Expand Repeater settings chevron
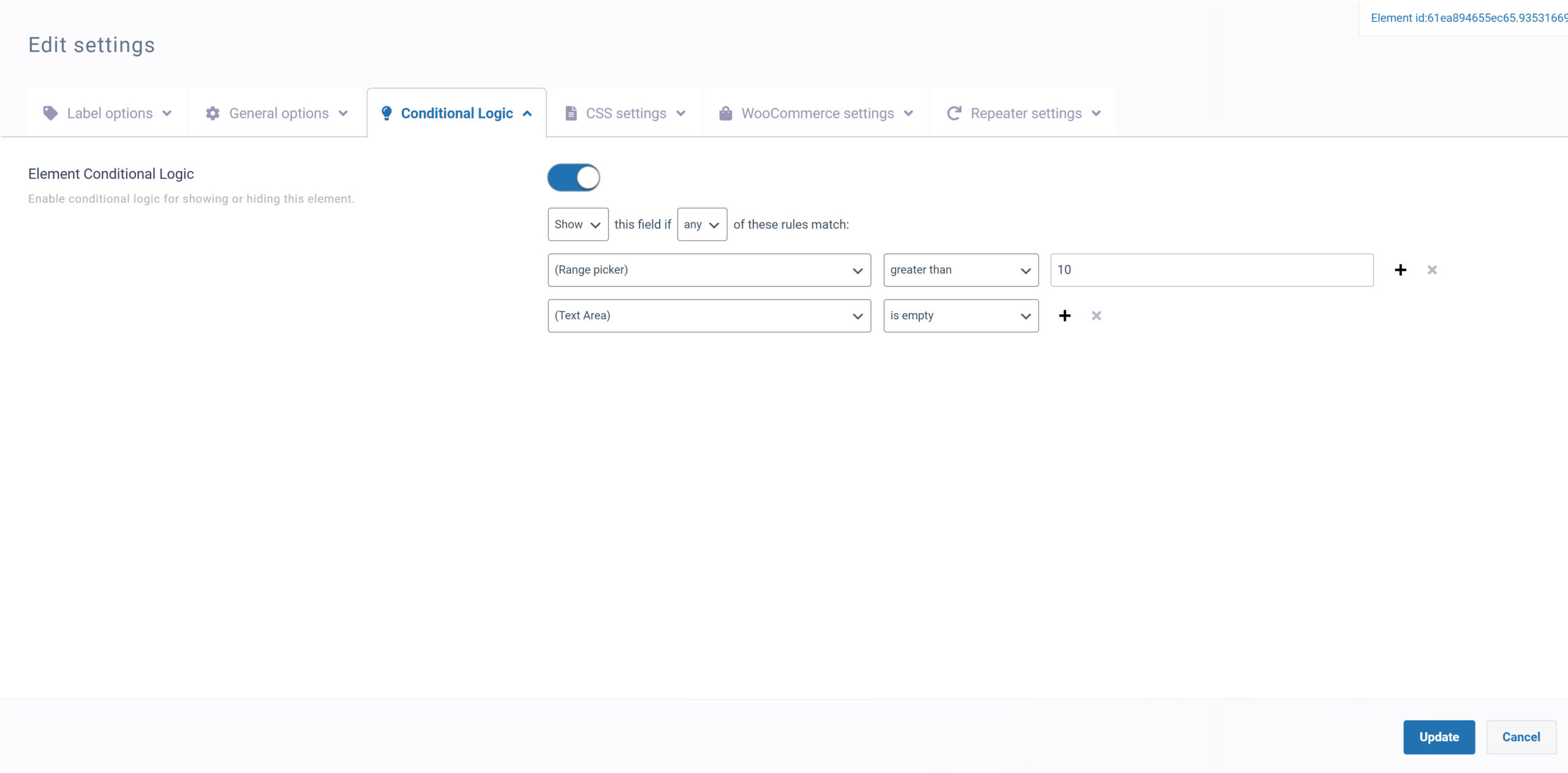The width and height of the screenshot is (1568, 773). pos(1096,113)
